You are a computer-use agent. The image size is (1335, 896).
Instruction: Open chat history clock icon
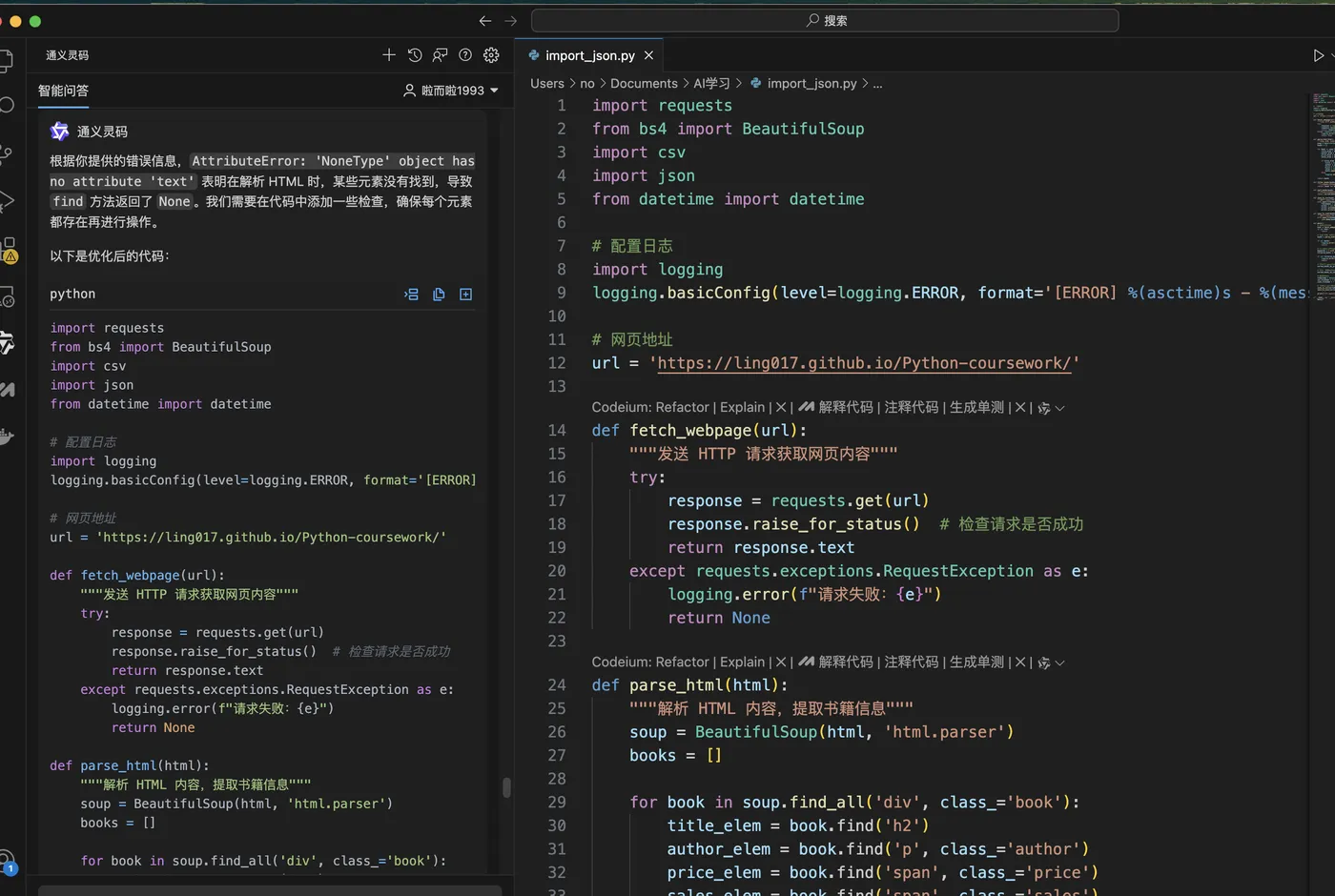coord(415,55)
